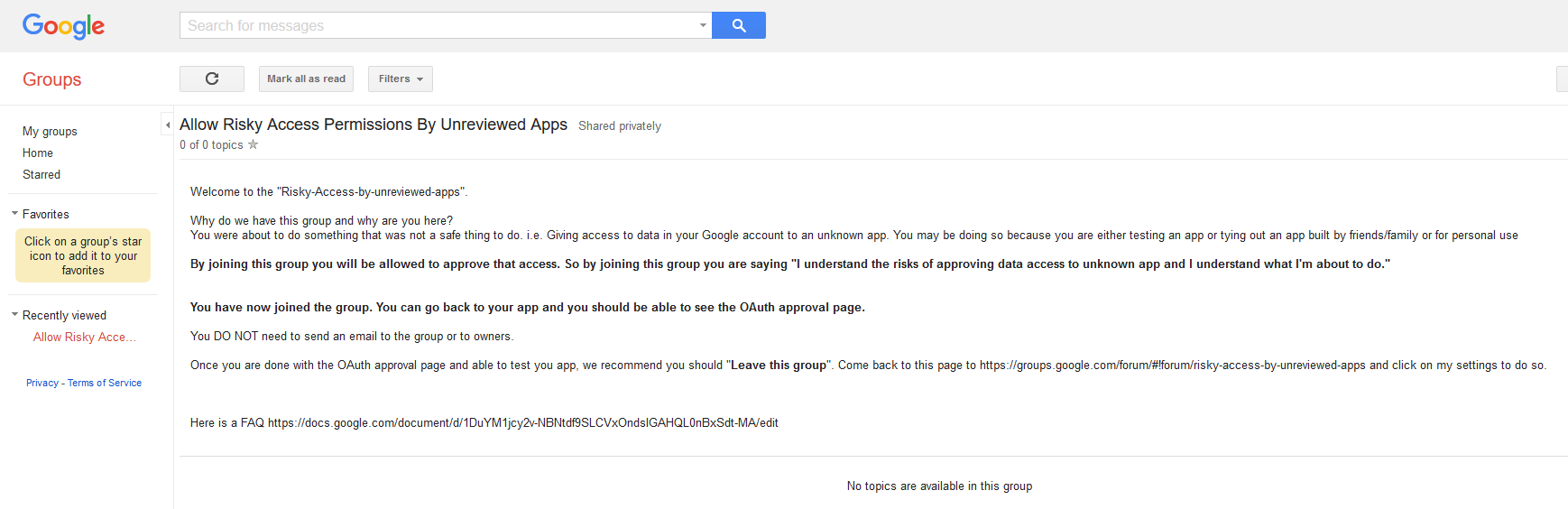Click the bold Leave this group text
Image resolution: width=1568 pixels, height=509 pixels.
click(779, 365)
